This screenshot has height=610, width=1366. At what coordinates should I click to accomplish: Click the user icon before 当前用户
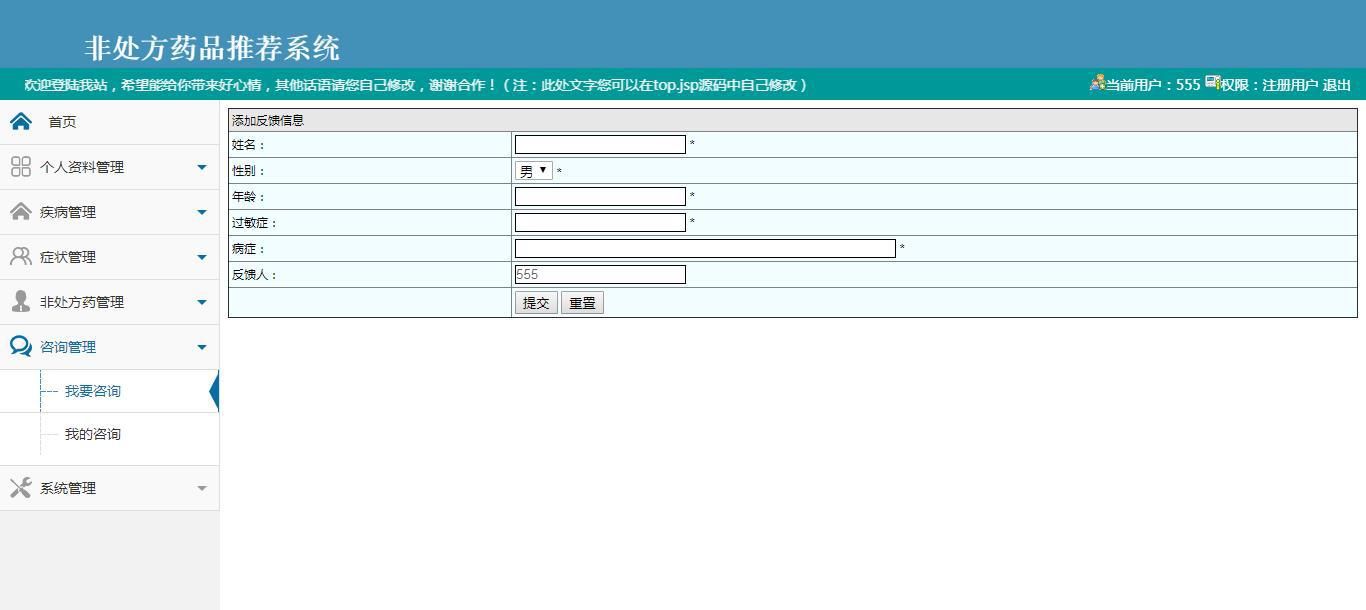coord(1097,83)
